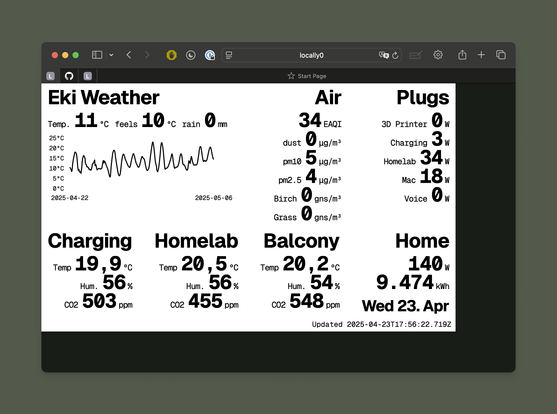The image size is (557, 414).
Task: Click the 2025-05-06 chart end date
Action: [213, 198]
